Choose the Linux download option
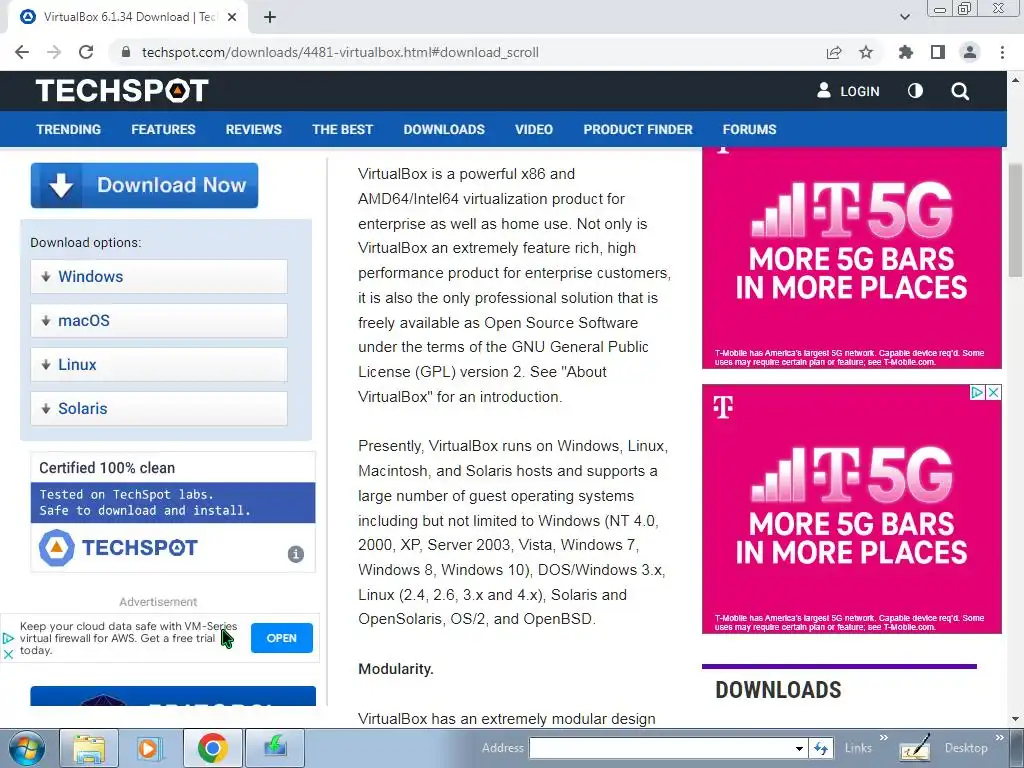Viewport: 1024px width, 768px height. pos(159,364)
